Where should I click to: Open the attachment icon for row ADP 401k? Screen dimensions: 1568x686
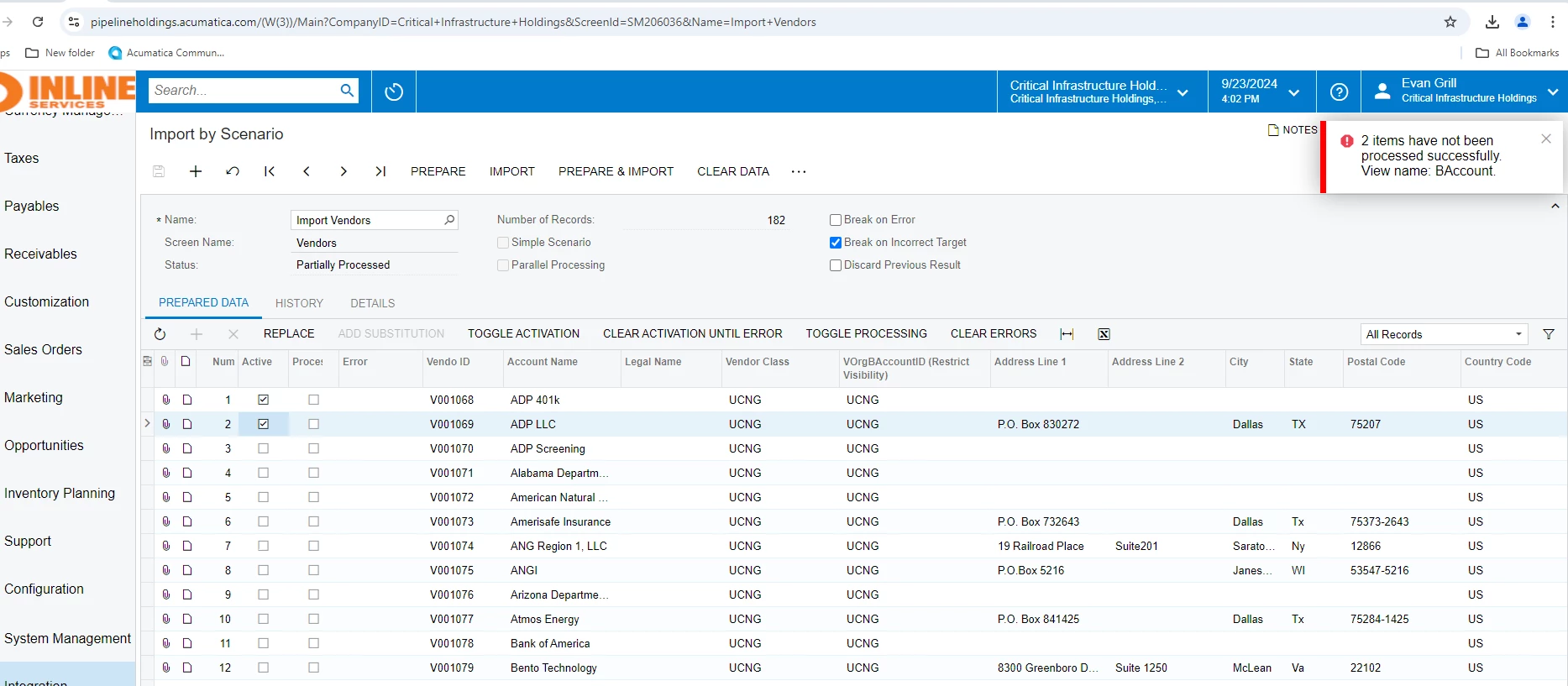(x=166, y=400)
